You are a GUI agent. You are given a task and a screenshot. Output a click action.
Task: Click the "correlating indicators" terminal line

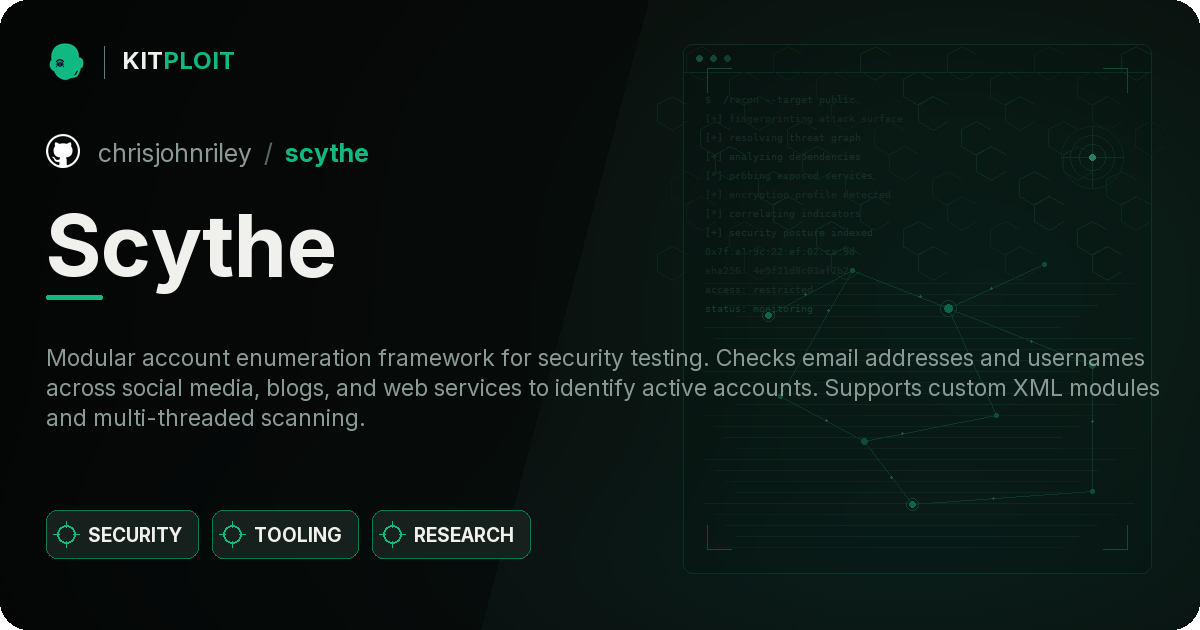pos(782,213)
